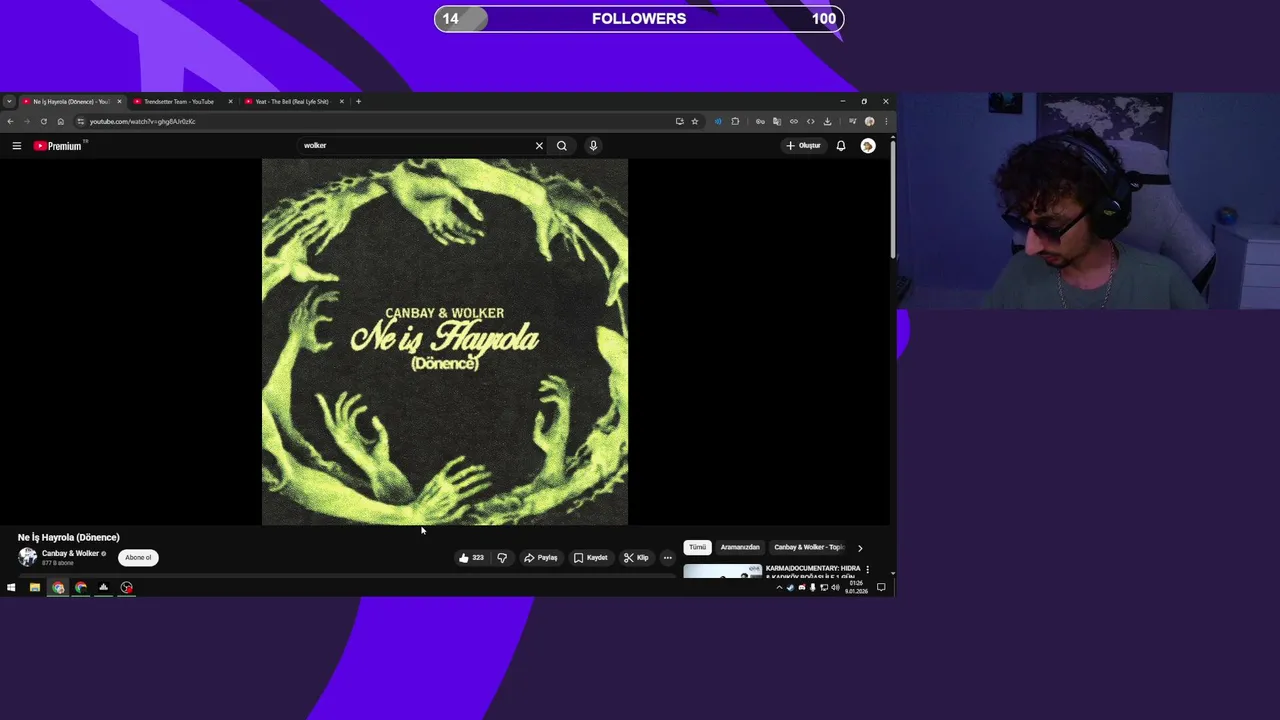Start voice search with microphone icon
The image size is (1280, 720).
pyautogui.click(x=593, y=146)
